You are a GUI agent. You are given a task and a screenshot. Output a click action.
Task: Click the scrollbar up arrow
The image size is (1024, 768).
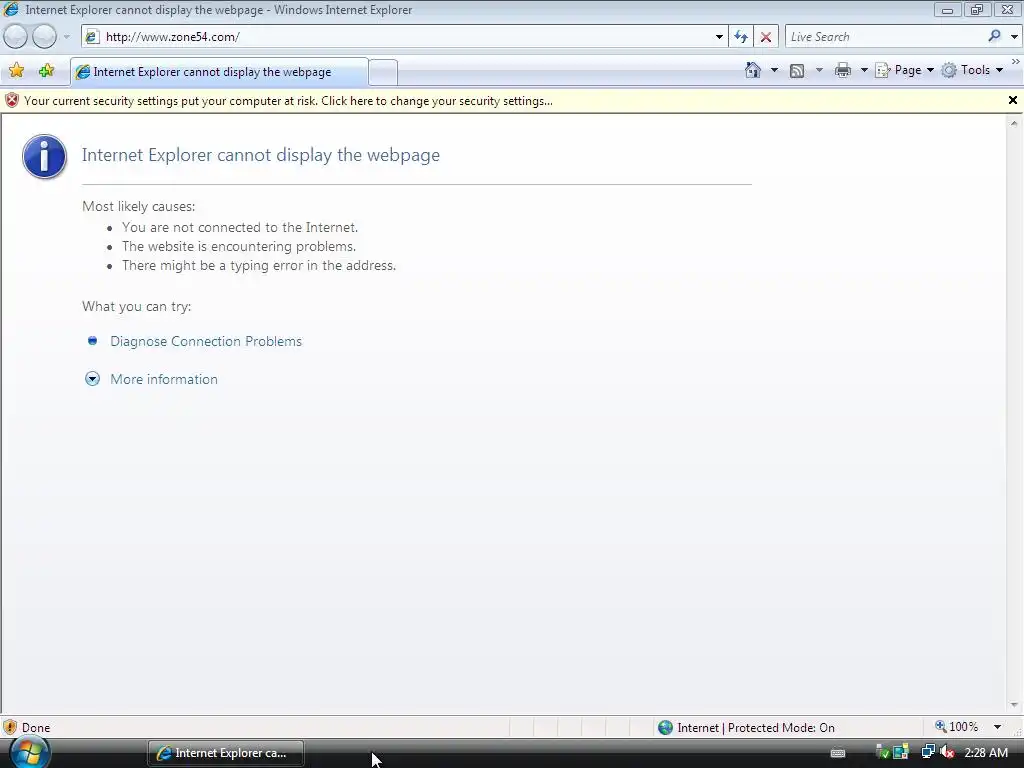pyautogui.click(x=1014, y=123)
